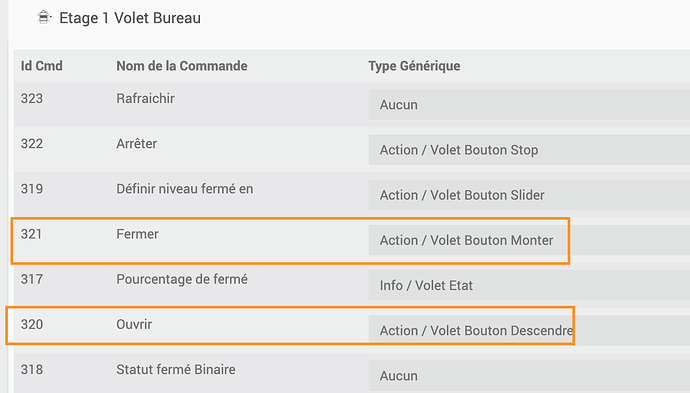Screen dimensions: 690x393
Task: Click command id 323 cell
Action: click(32, 98)
